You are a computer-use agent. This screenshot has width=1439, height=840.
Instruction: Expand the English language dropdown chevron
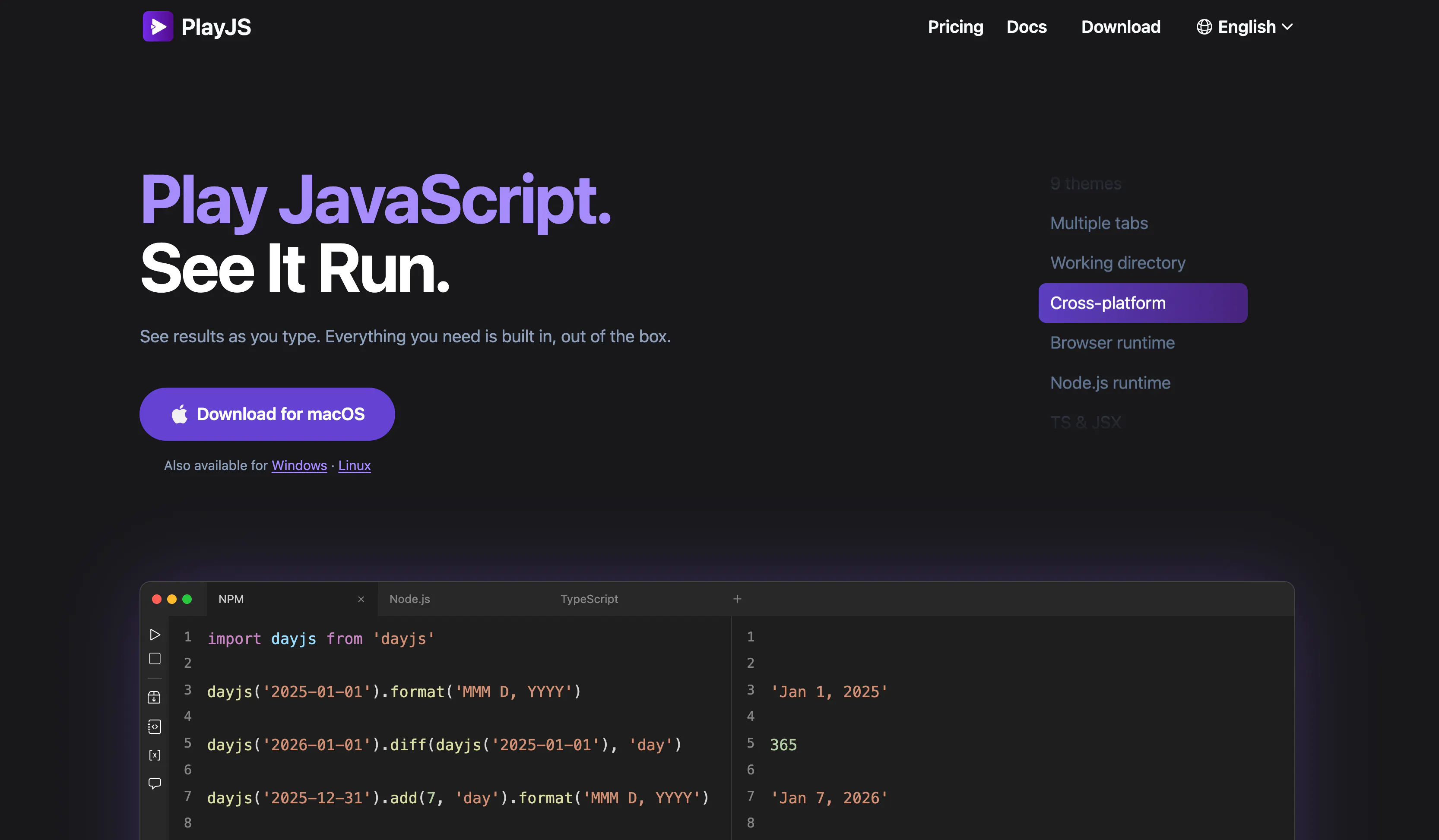coord(1287,27)
